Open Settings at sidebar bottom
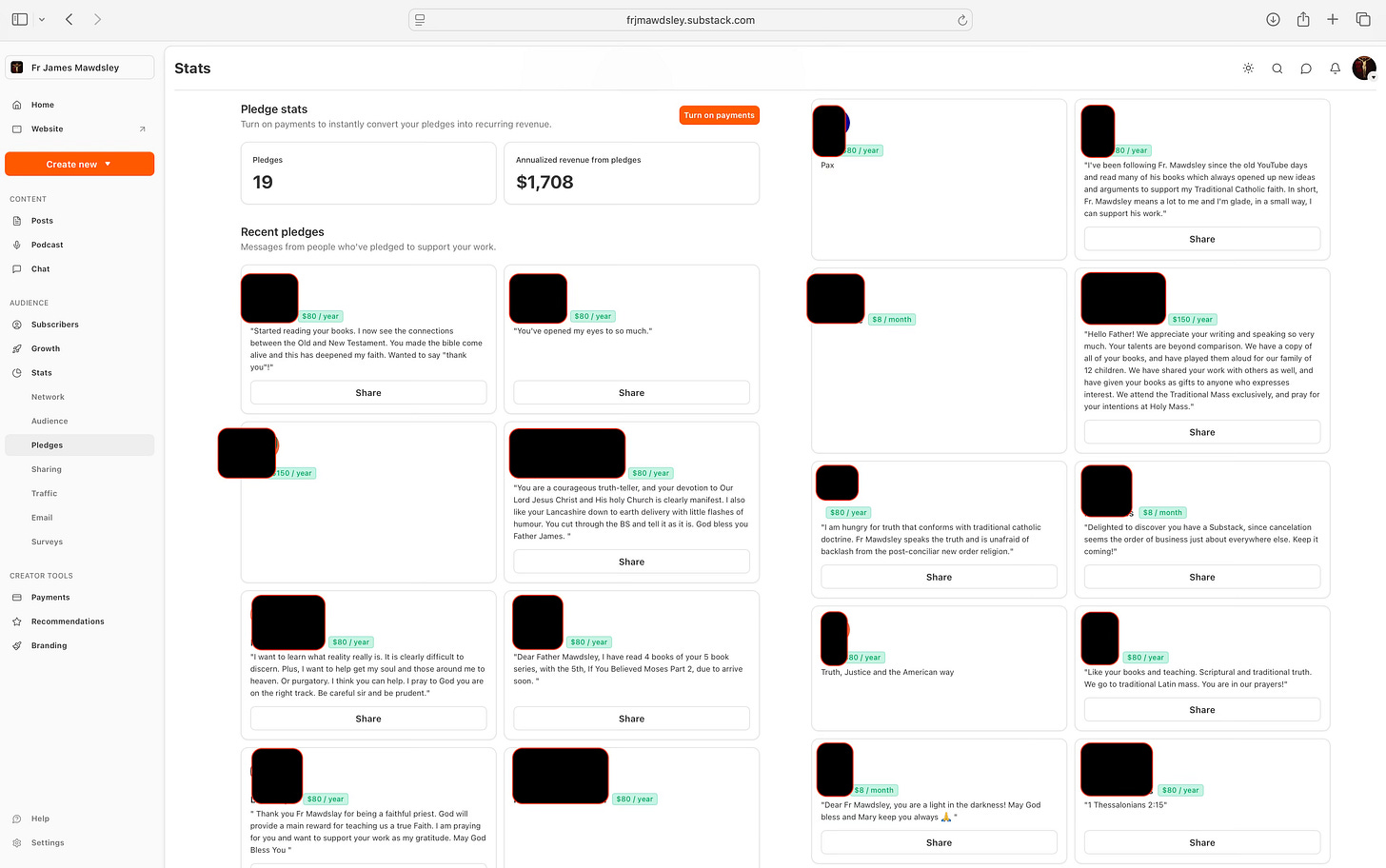 80,842
